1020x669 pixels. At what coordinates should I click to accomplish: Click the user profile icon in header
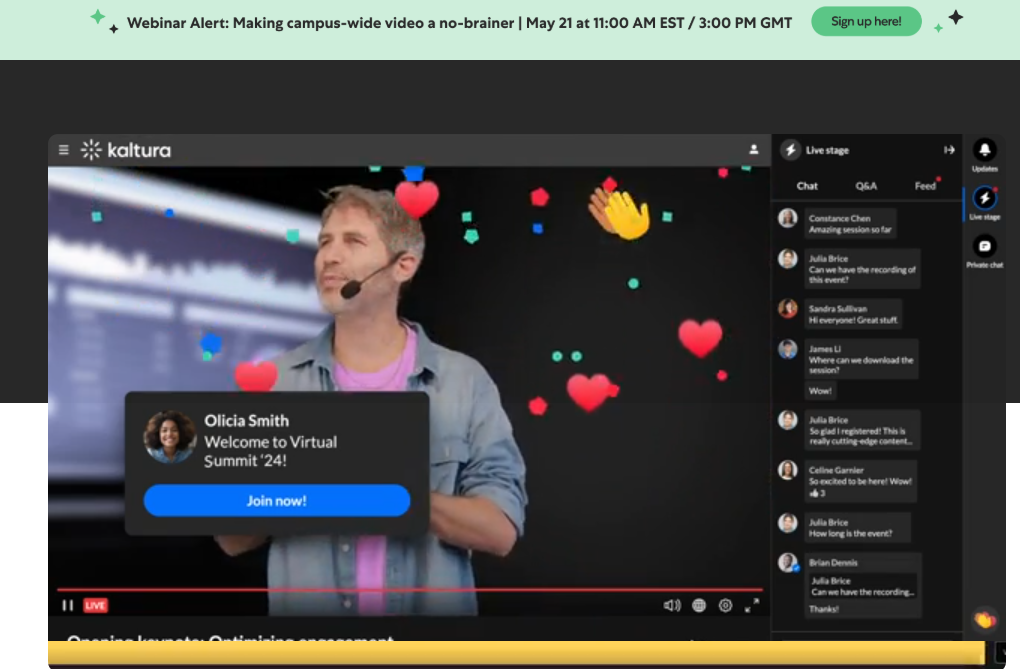click(753, 150)
